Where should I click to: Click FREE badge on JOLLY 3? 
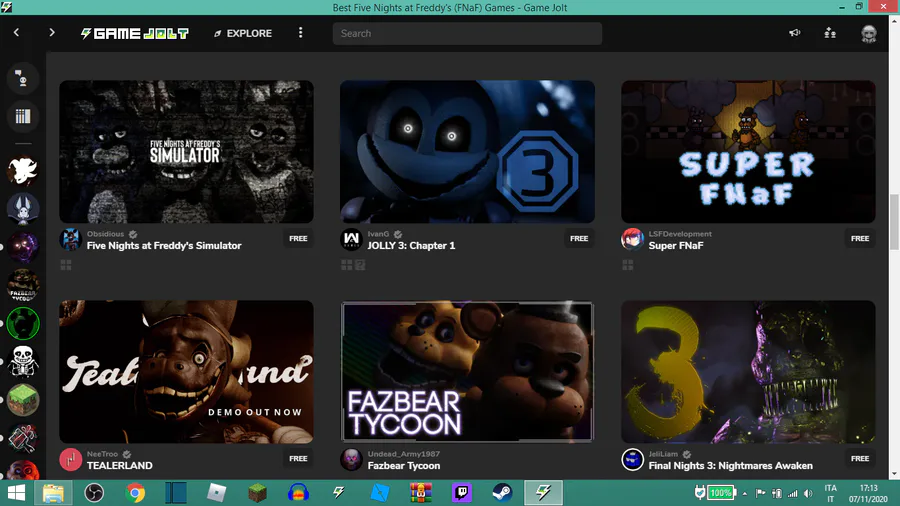pos(579,239)
